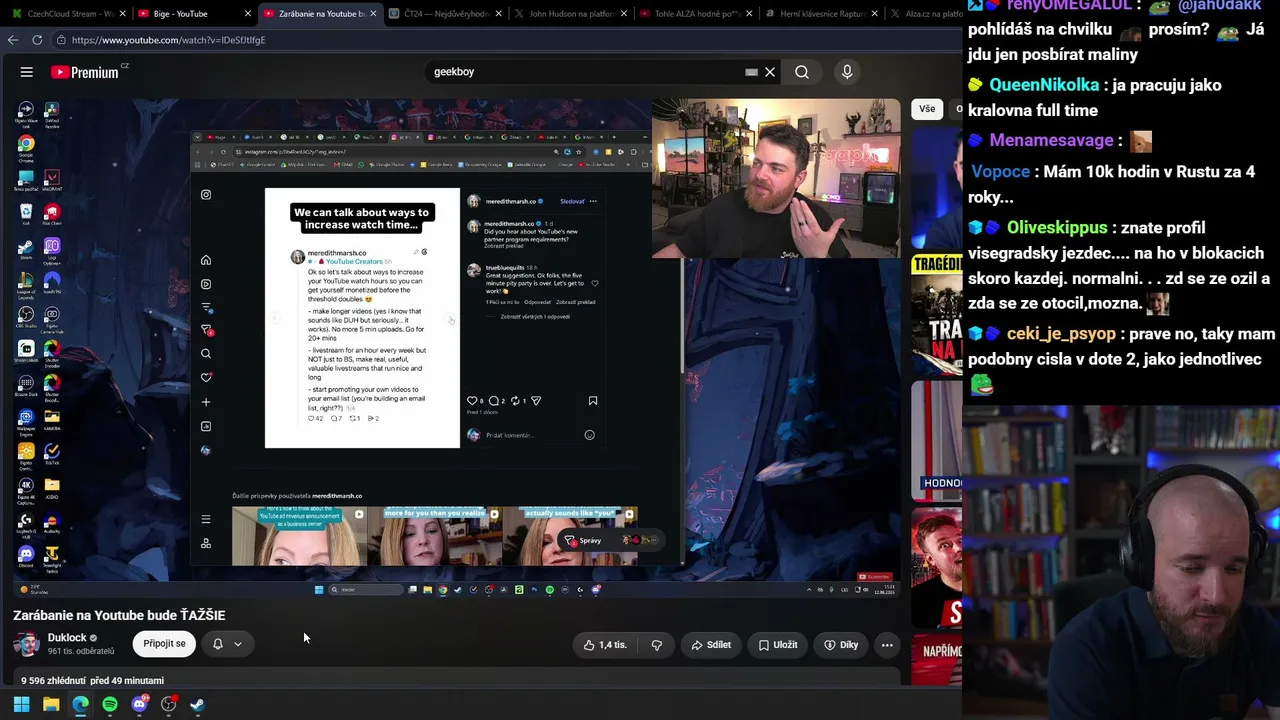Open the Windows Start menu
This screenshot has height=720, width=1280.
[x=21, y=704]
